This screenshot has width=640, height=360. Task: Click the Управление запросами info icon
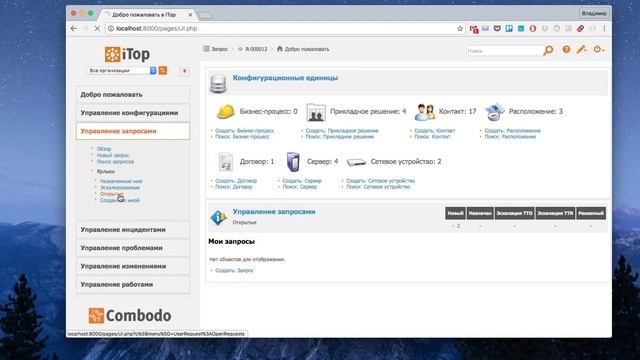click(218, 217)
